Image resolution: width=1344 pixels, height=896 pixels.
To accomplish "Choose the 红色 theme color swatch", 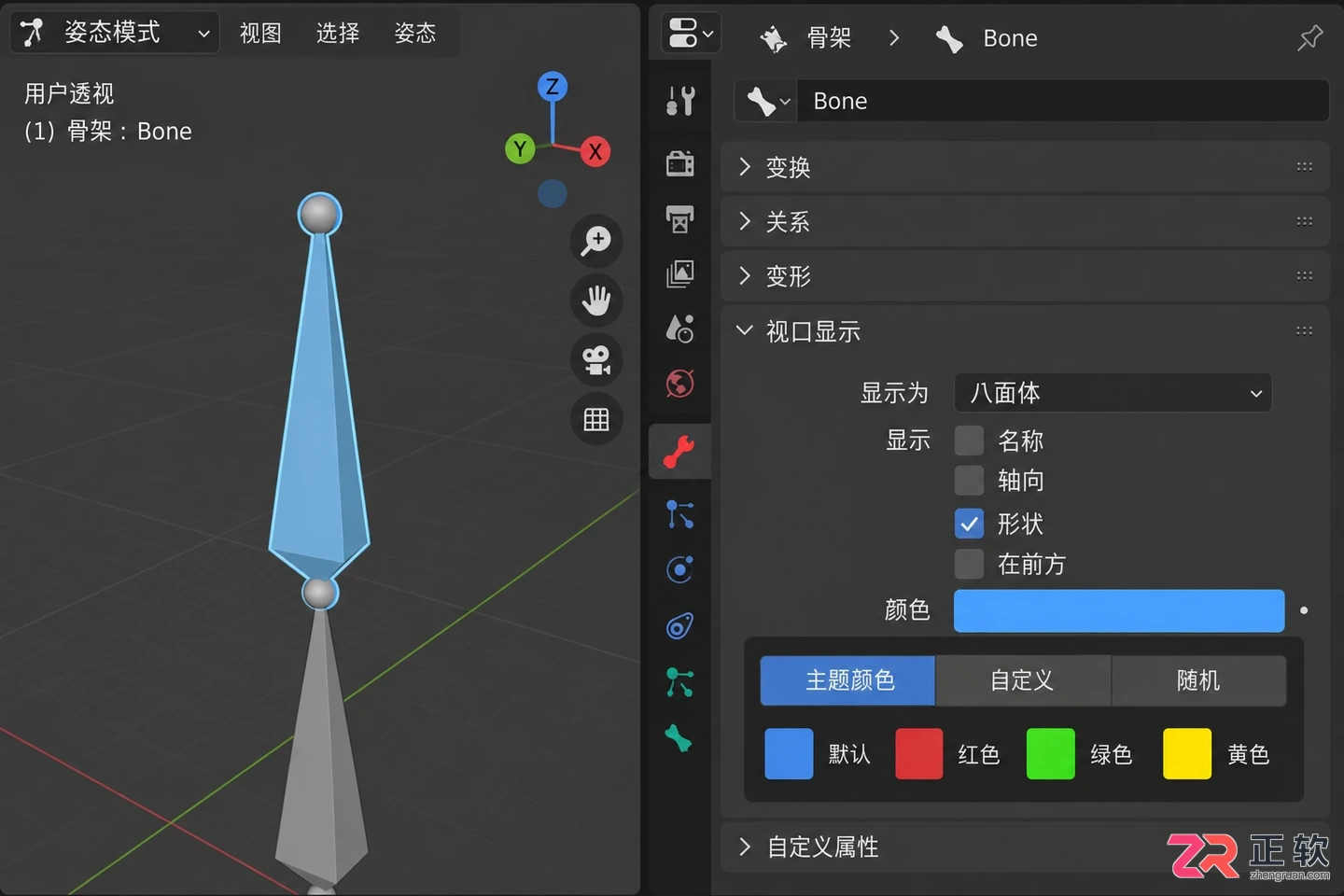I will pos(919,754).
